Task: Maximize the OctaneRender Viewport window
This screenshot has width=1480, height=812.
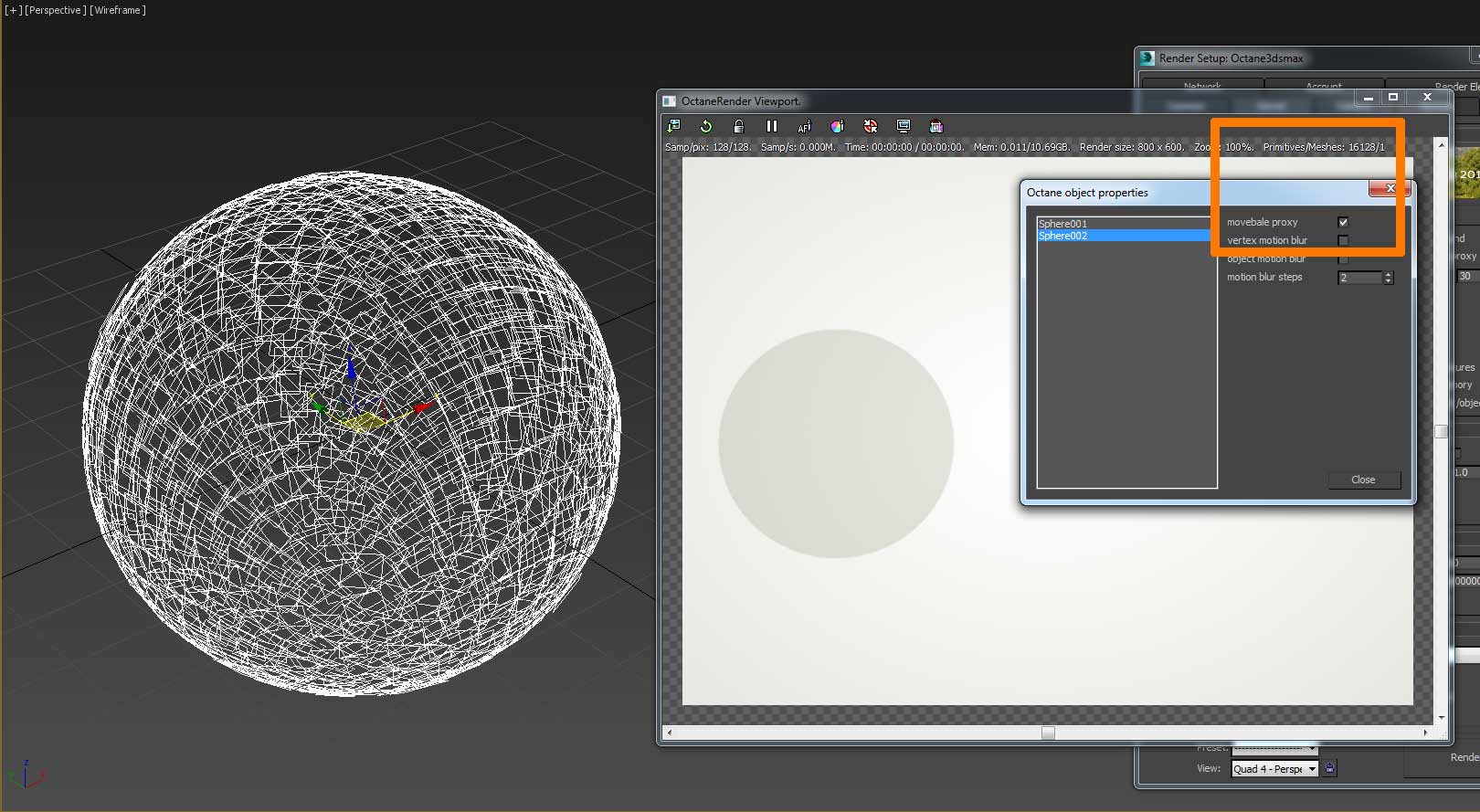Action: [1393, 97]
